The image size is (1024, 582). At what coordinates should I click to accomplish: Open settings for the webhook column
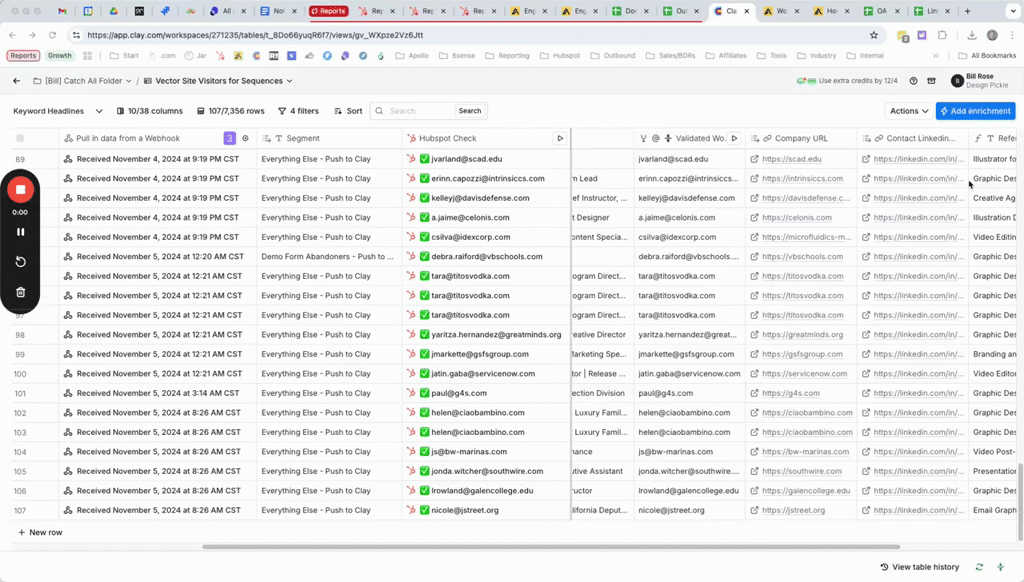(245, 138)
